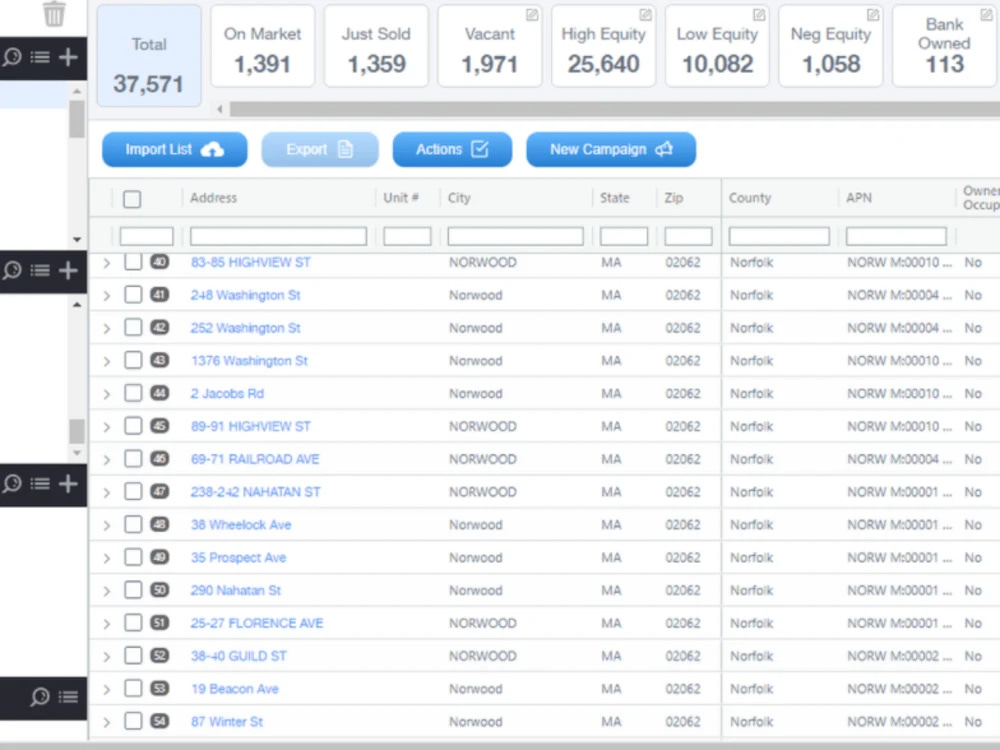The width and height of the screenshot is (1000, 750).
Task: Click the edit icon on Neg Equity card
Action: (872, 14)
